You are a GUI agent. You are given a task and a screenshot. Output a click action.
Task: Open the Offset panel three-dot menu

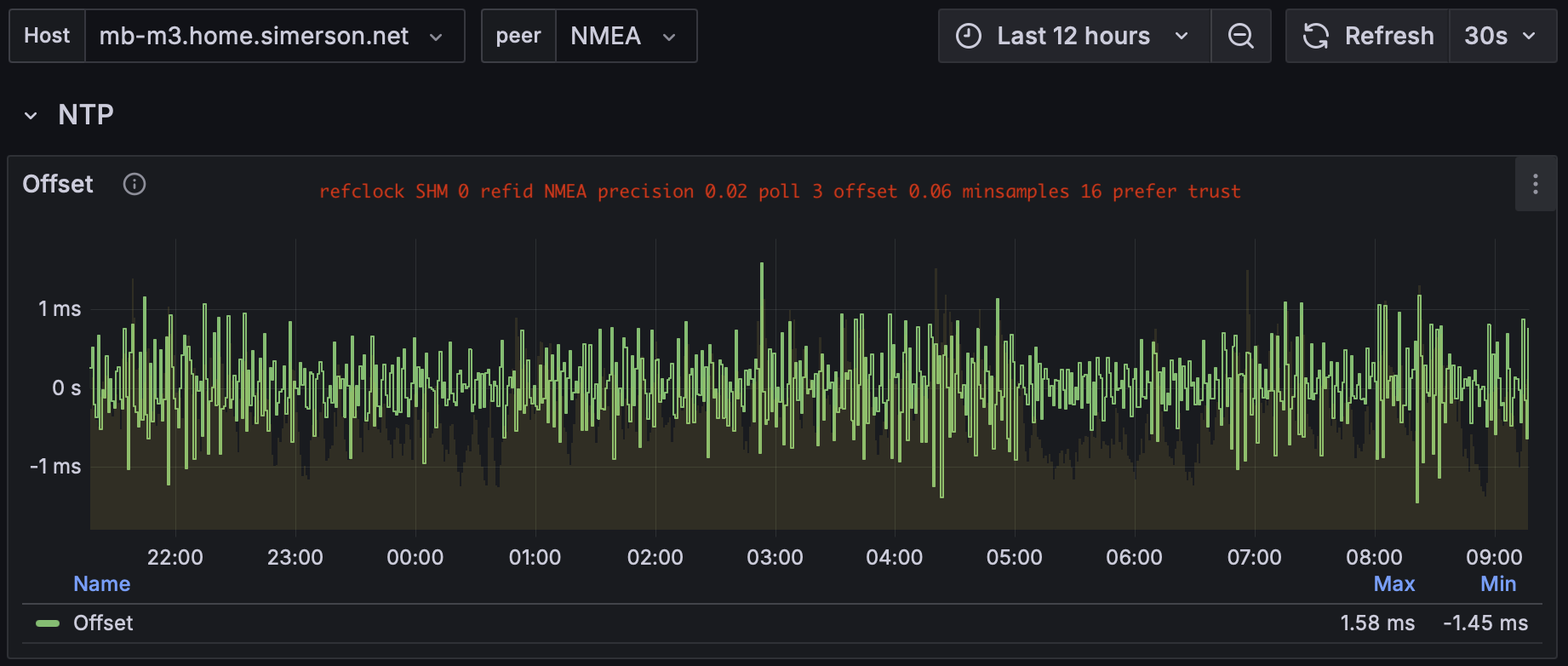1536,184
